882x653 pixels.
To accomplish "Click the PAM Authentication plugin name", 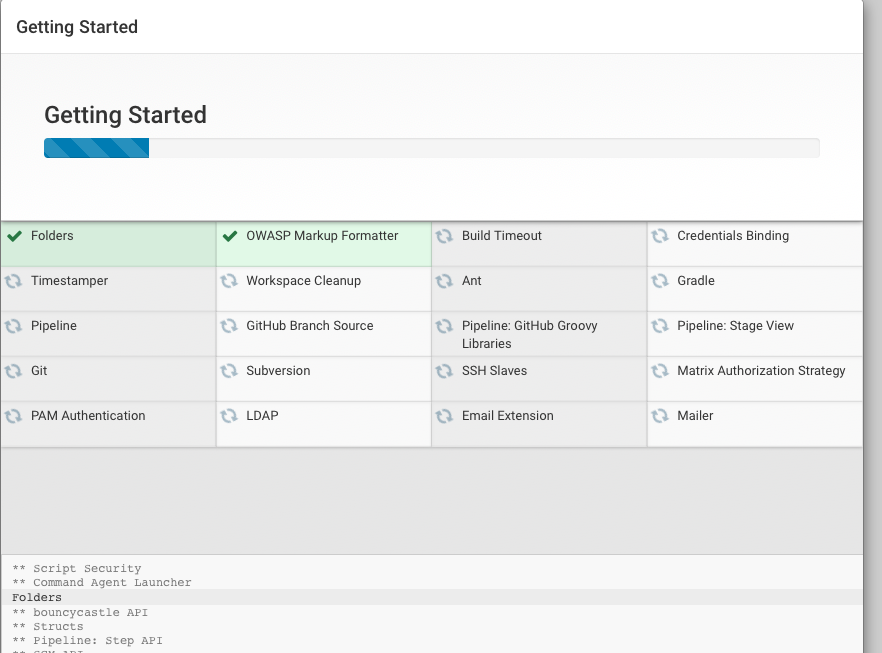I will click(x=88, y=416).
